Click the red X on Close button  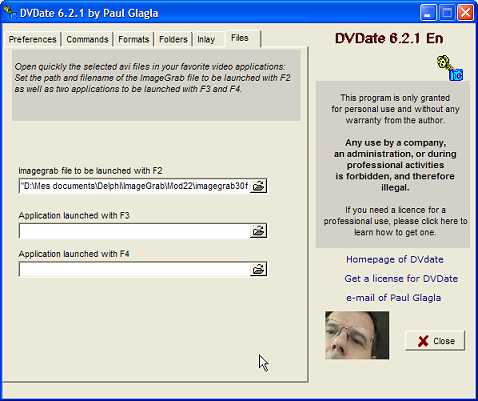tap(423, 341)
